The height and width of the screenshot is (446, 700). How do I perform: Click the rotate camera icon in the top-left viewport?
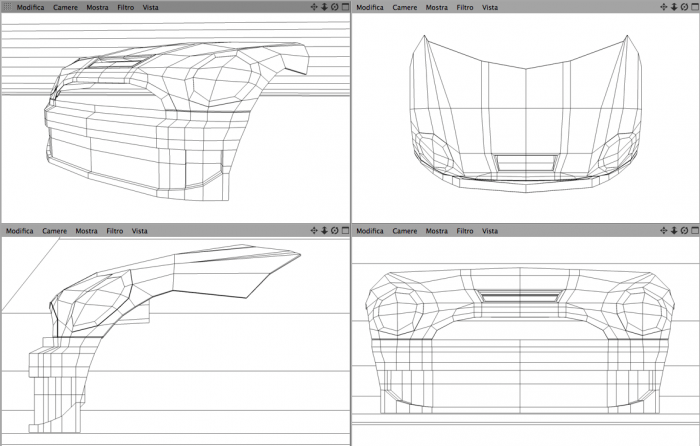pyautogui.click(x=335, y=7)
